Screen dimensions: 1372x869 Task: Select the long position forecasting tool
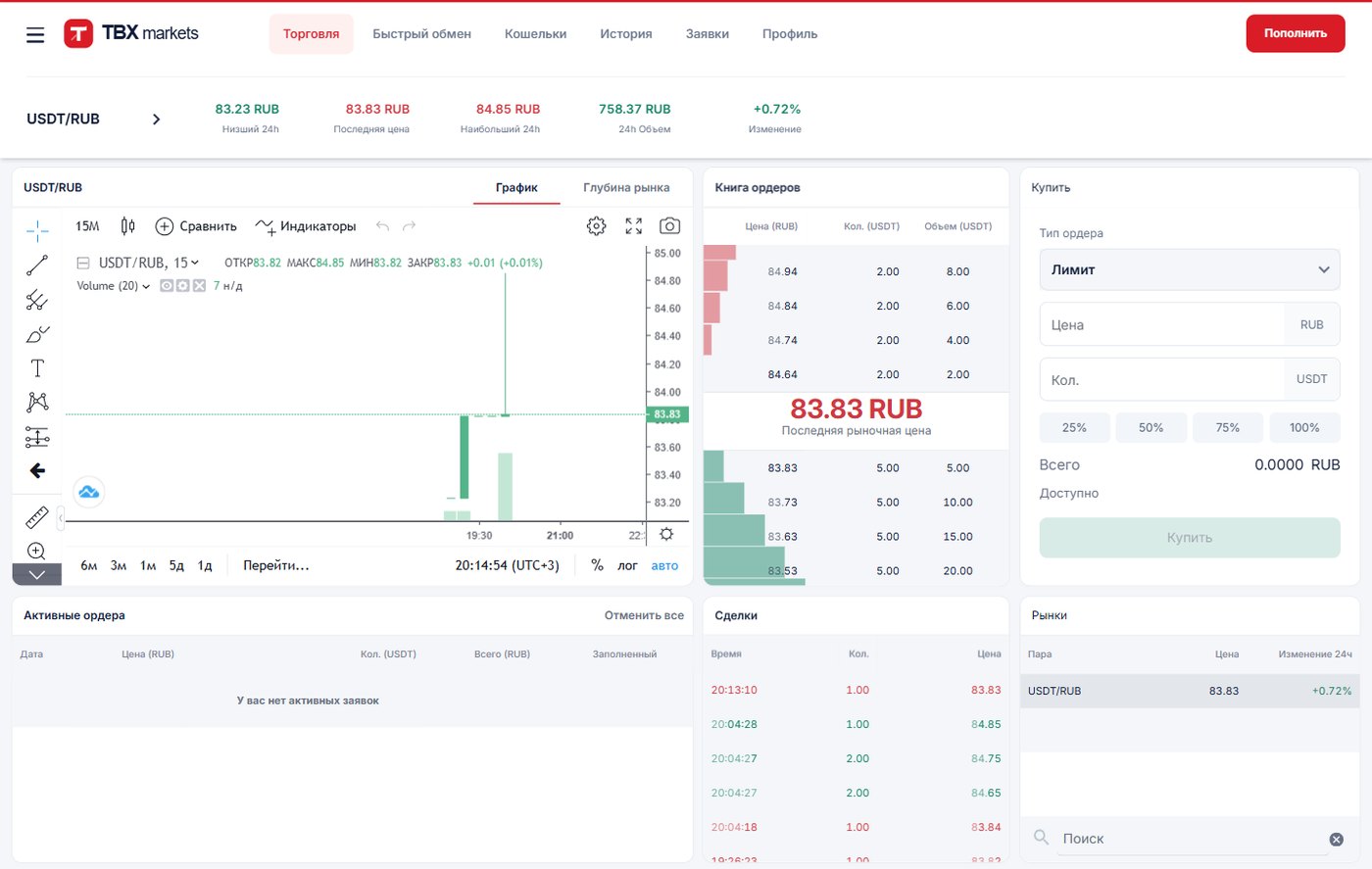click(x=37, y=437)
